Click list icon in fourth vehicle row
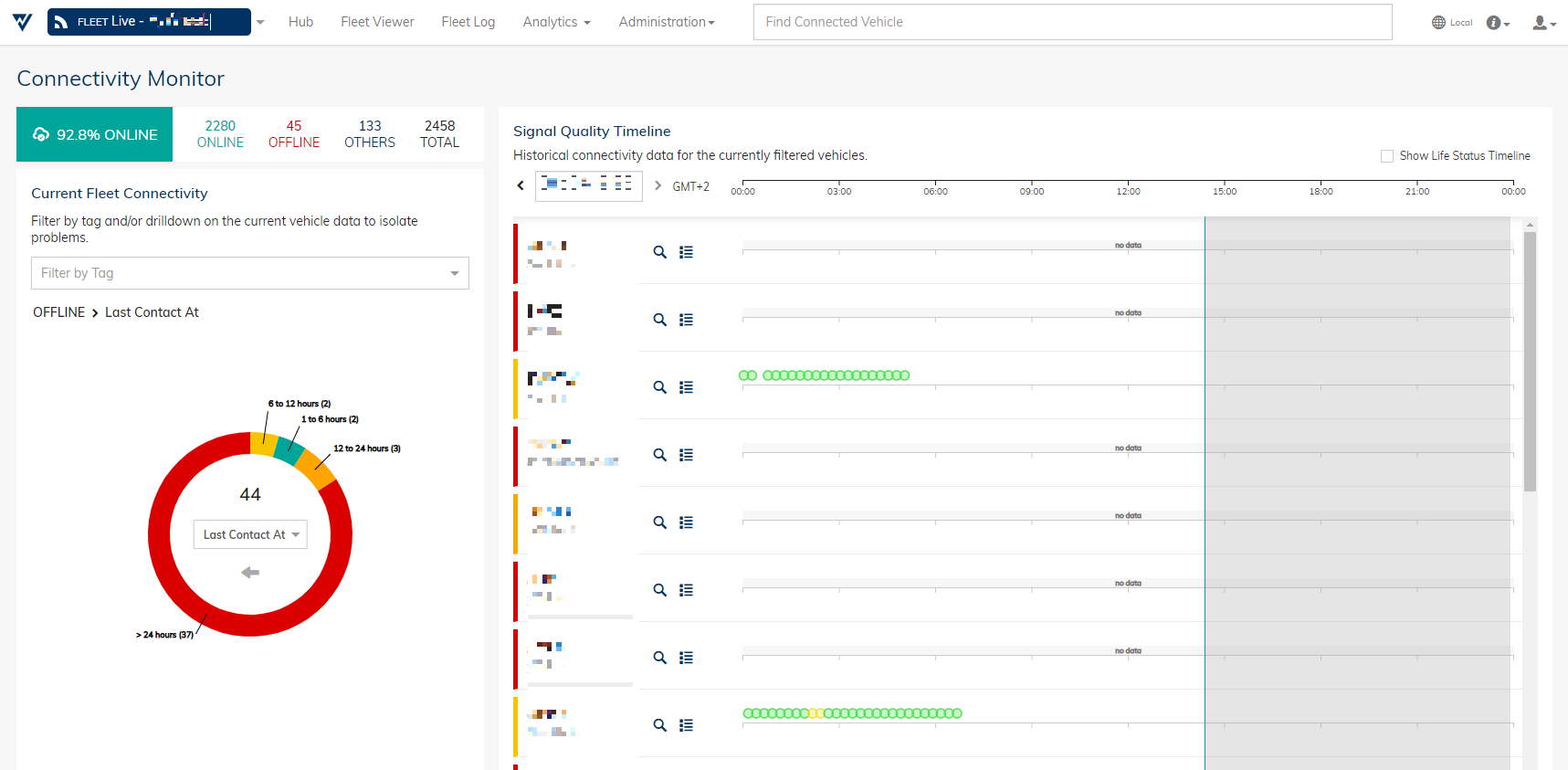 (x=686, y=455)
